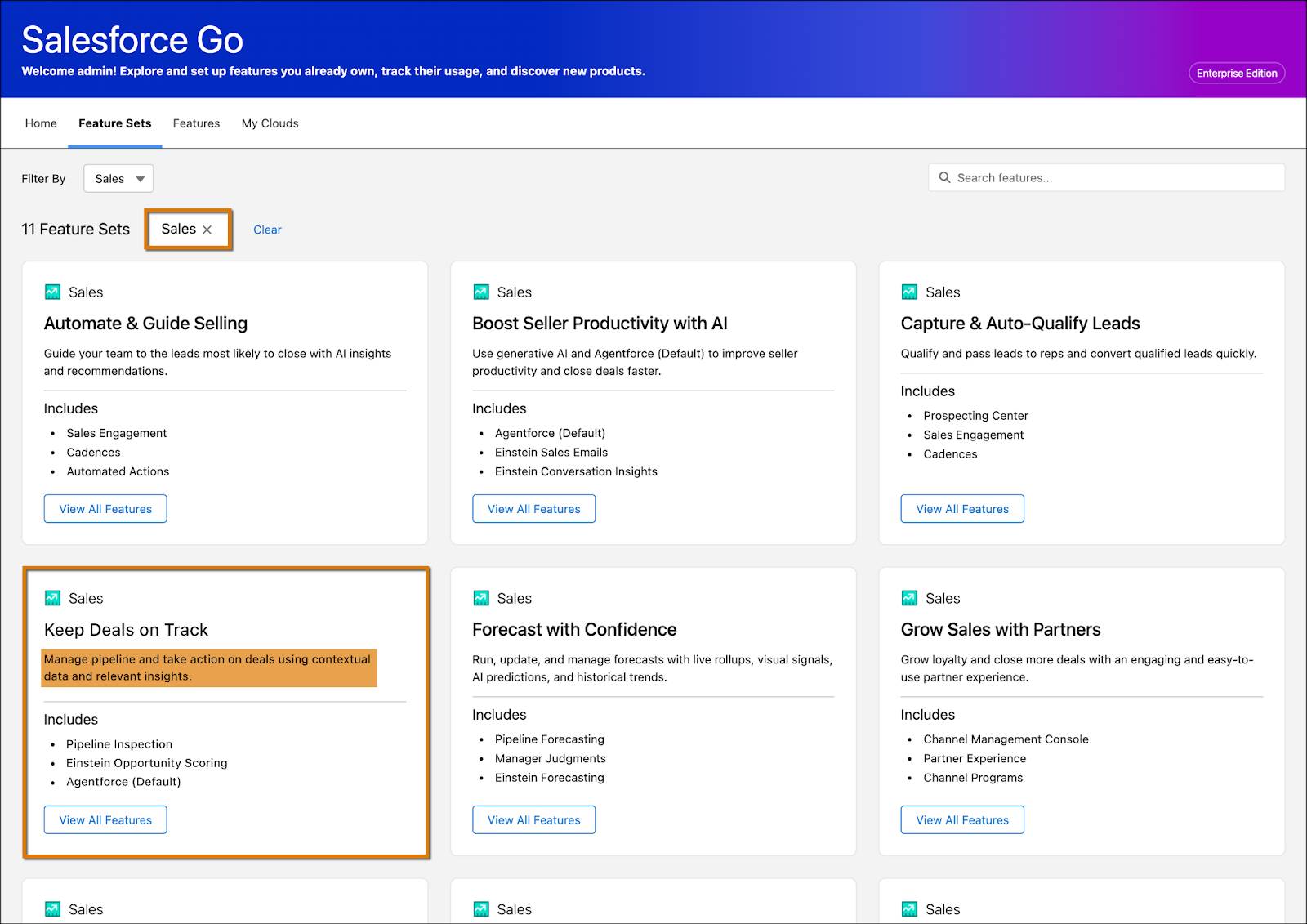Click the 11 Feature Sets count label
This screenshot has height=924, width=1307.
point(75,230)
